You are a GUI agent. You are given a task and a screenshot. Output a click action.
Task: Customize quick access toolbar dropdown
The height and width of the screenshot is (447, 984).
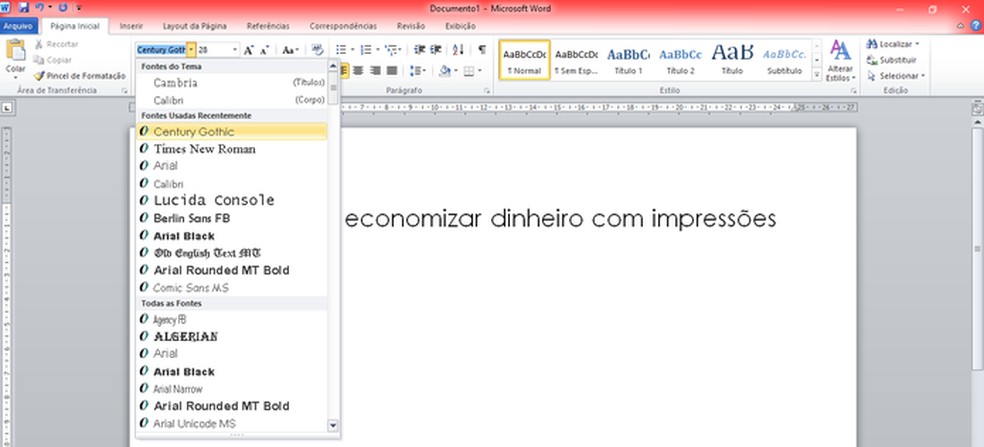click(78, 8)
